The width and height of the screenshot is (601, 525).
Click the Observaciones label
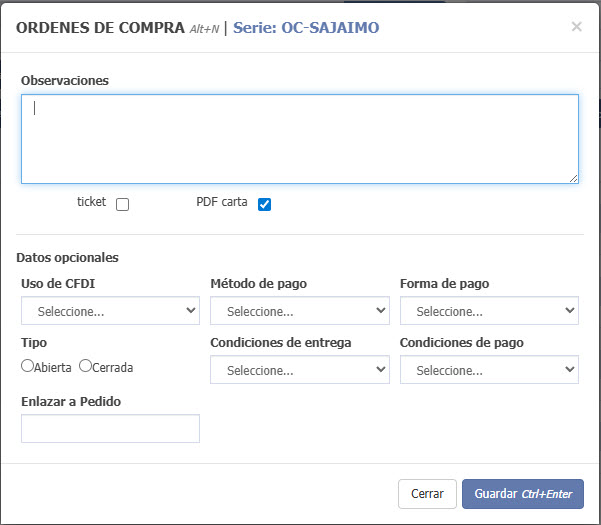65,80
